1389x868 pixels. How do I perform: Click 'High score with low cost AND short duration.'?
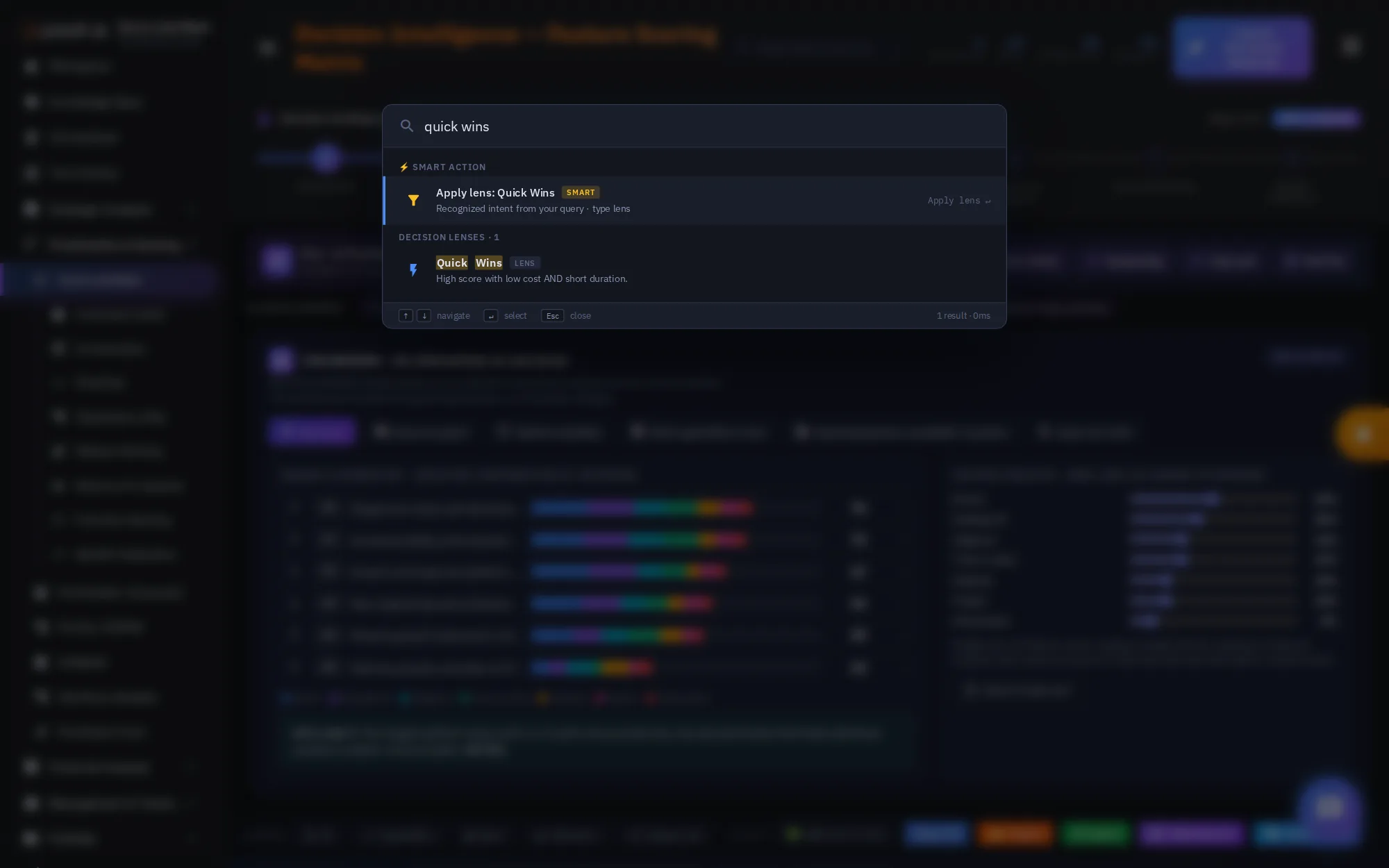click(531, 278)
